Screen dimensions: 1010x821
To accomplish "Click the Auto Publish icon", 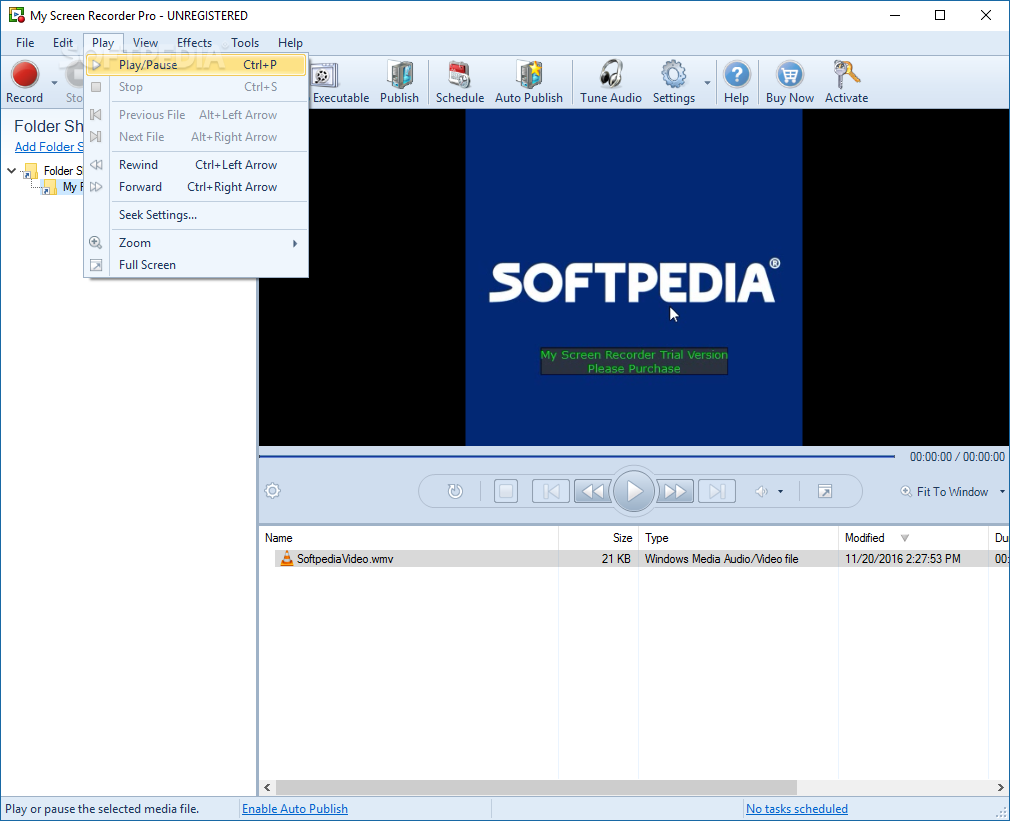I will (529, 82).
